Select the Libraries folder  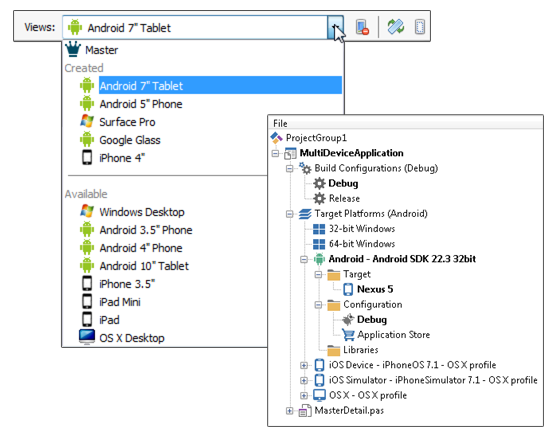tap(360, 350)
